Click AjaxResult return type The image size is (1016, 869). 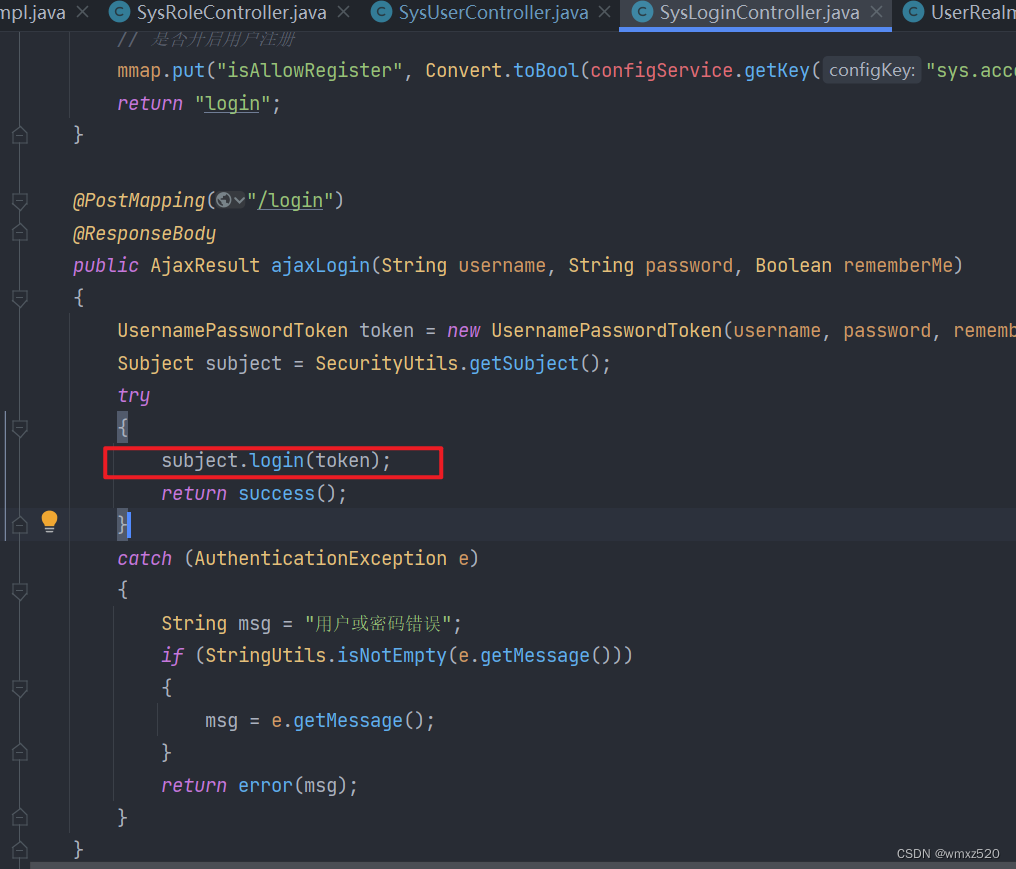205,265
